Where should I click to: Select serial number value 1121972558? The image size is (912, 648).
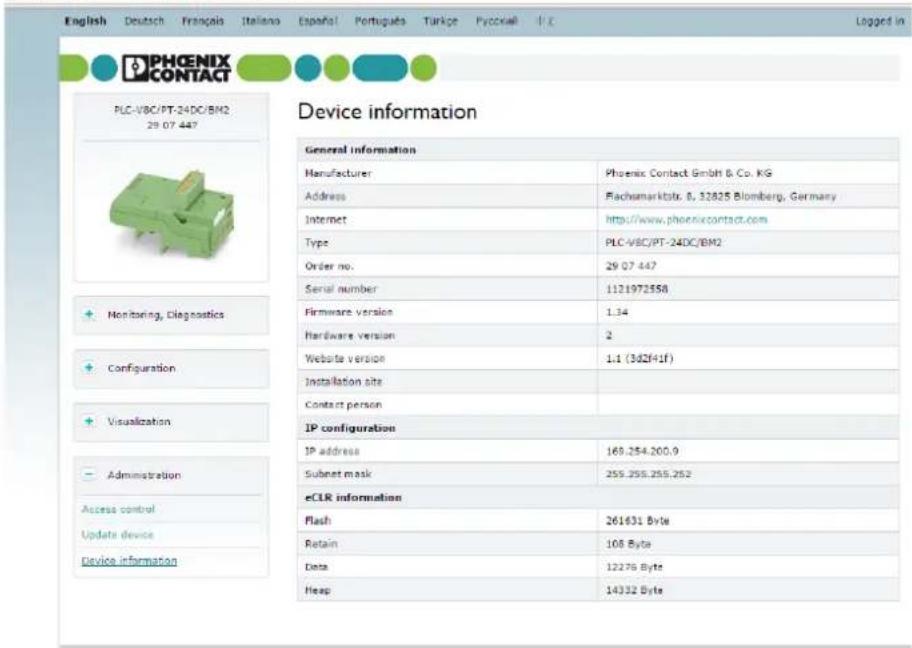(637, 289)
